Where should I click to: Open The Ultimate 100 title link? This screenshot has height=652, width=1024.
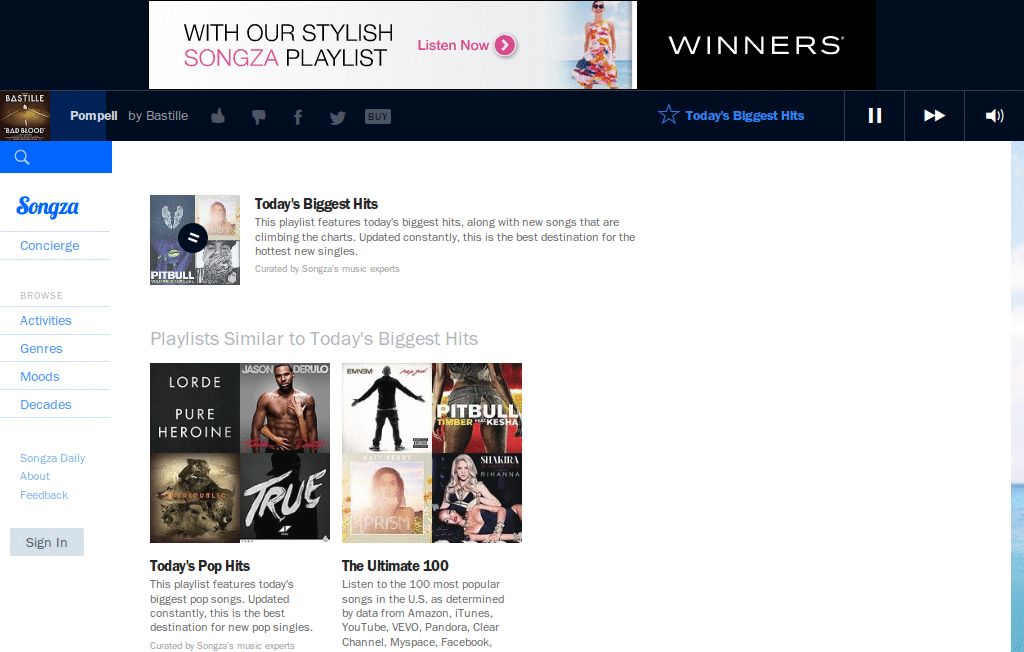click(395, 566)
